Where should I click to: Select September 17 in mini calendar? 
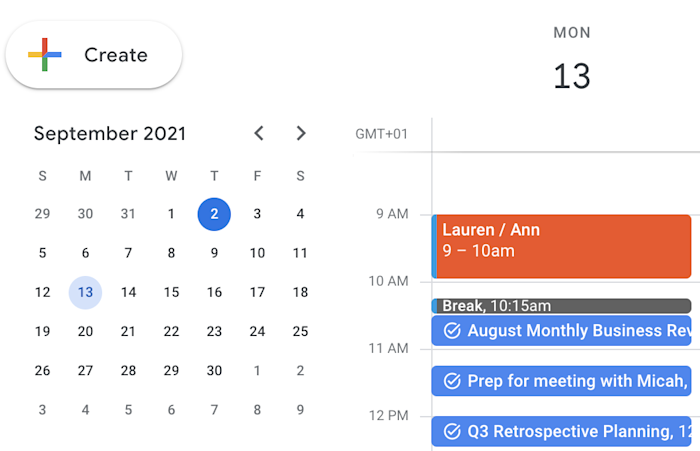point(257,292)
